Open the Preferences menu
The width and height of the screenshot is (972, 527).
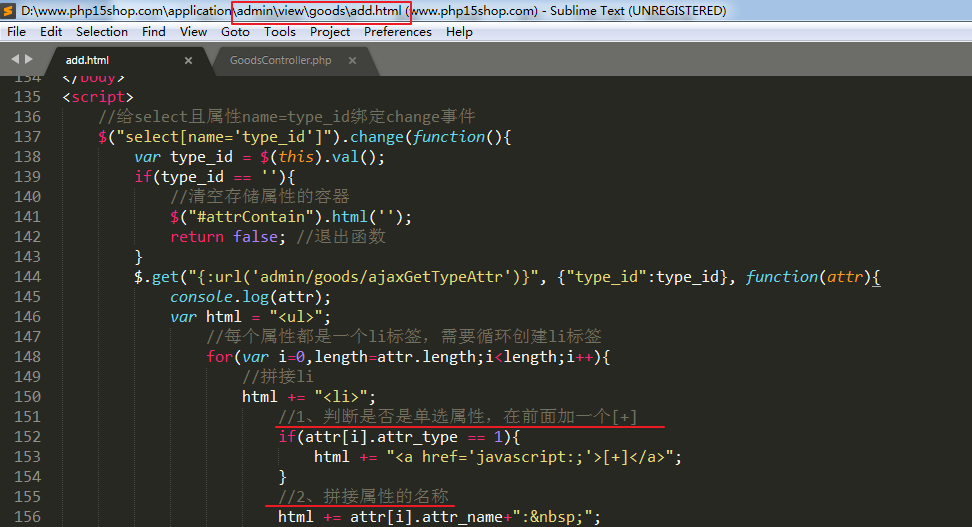398,32
